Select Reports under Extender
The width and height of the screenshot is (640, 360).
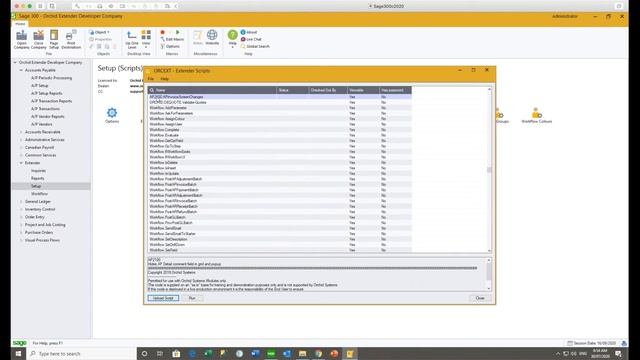coord(38,178)
